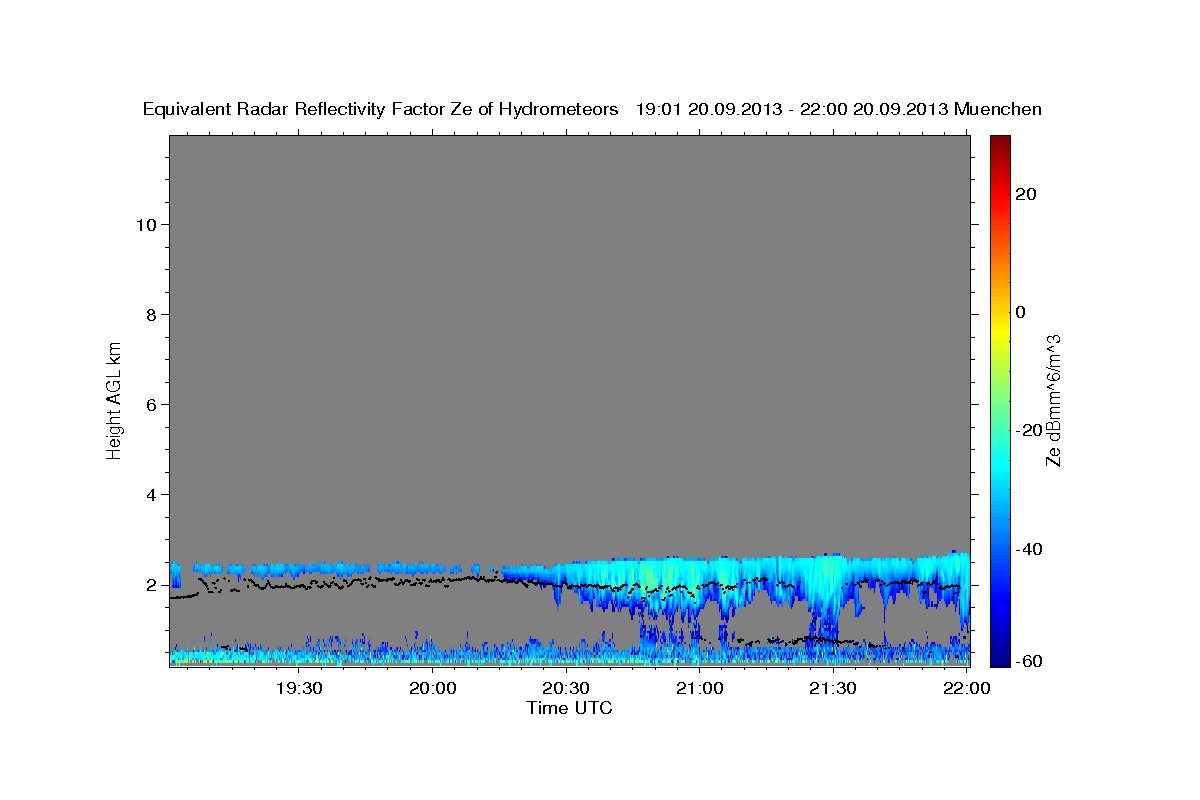Click the '19:30' time tick label

point(299,688)
